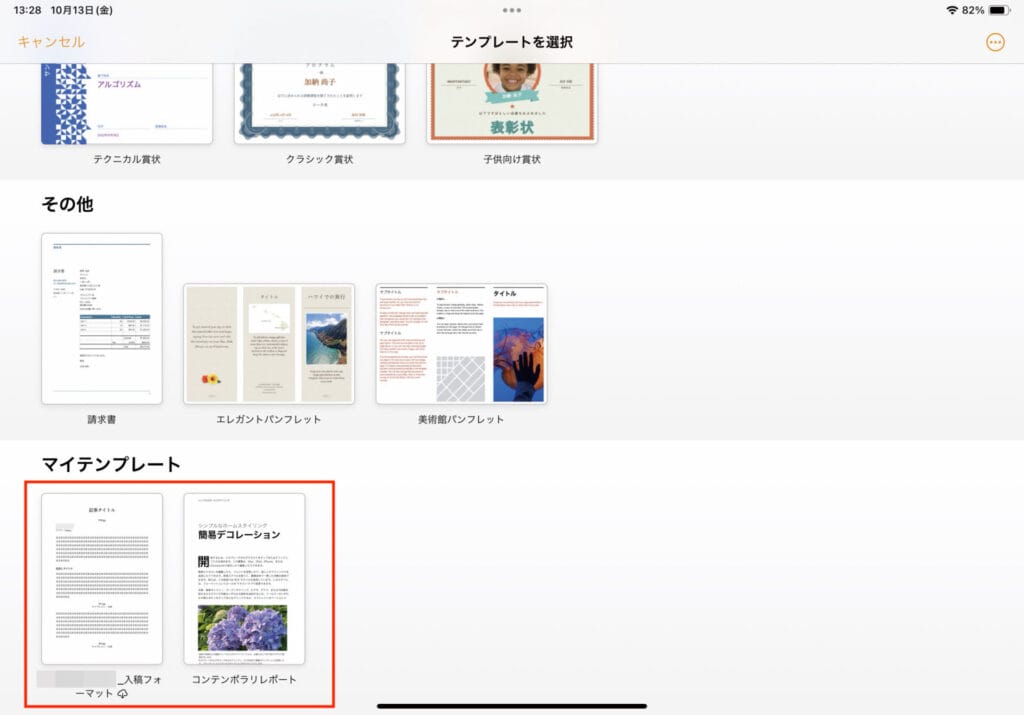This screenshot has height=715, width=1024.
Task: Tap the マイテンプレート section header
Action: click(111, 464)
